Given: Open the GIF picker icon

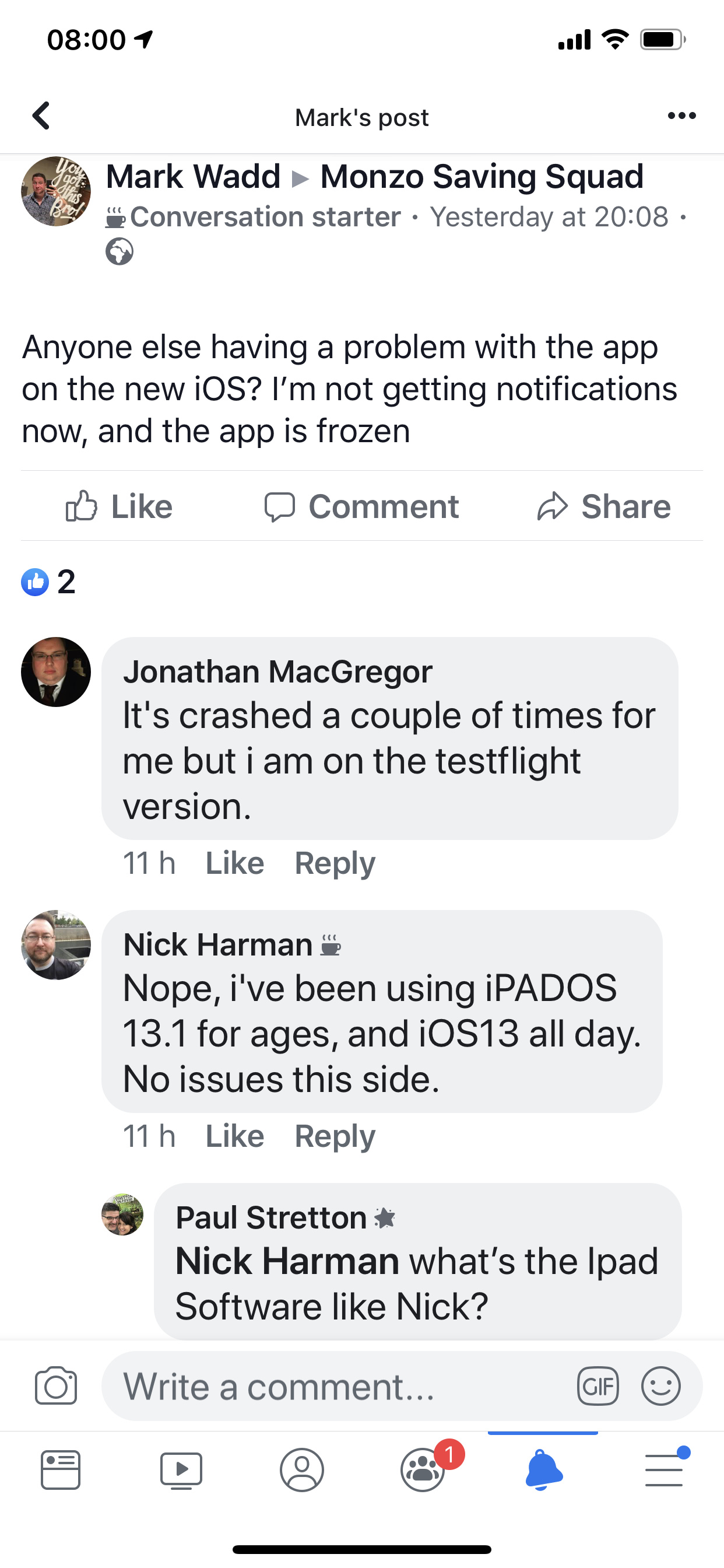Looking at the screenshot, I should (598, 1386).
